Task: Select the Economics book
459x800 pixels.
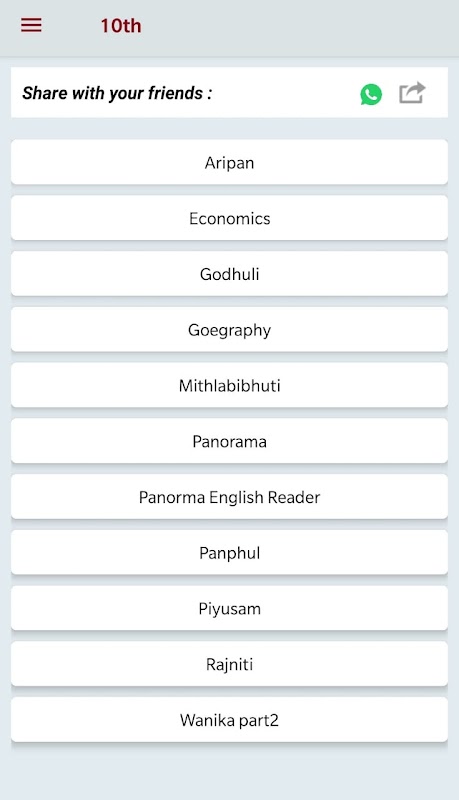Action: click(x=230, y=218)
